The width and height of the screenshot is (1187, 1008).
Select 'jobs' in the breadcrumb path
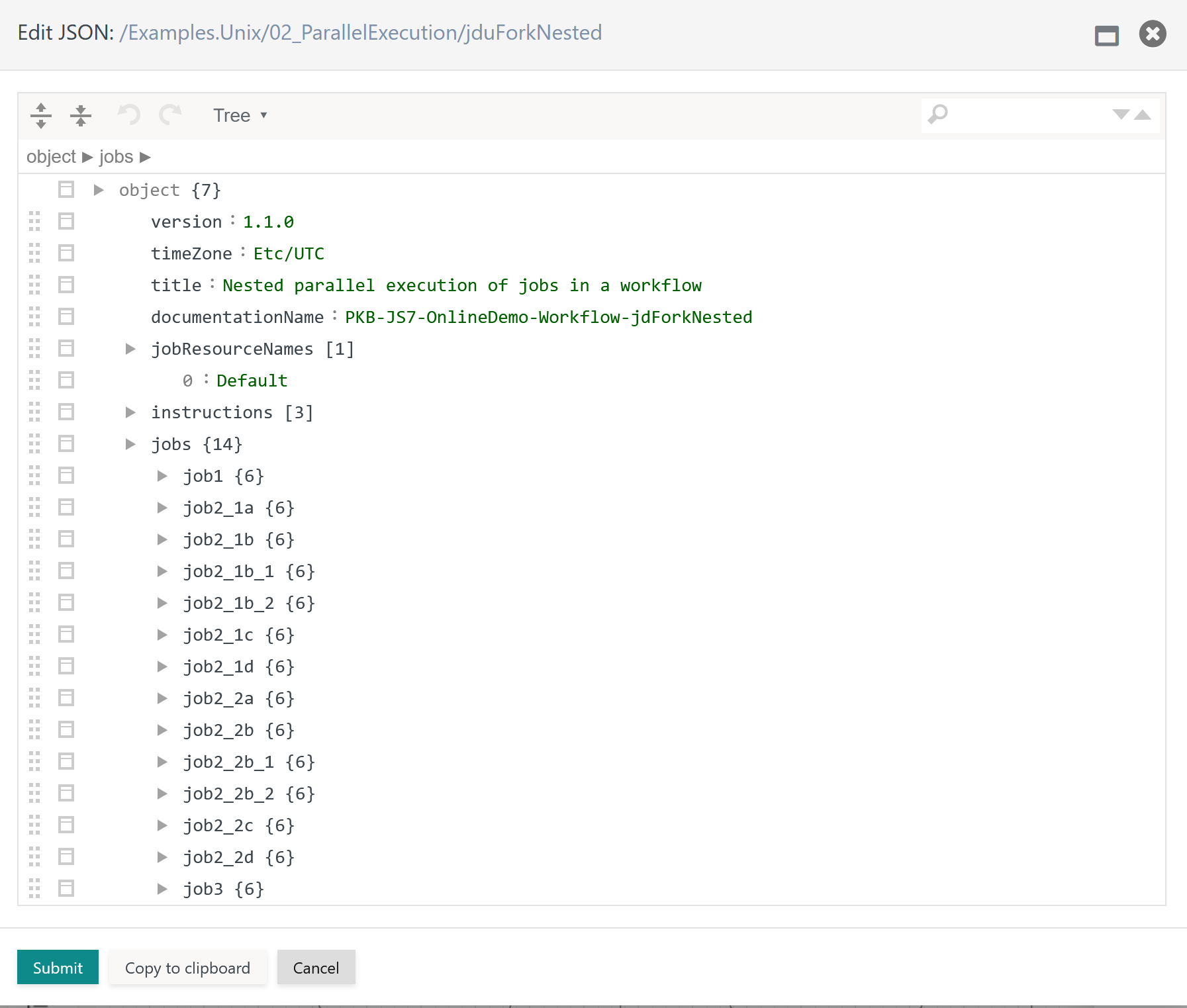pyautogui.click(x=117, y=157)
